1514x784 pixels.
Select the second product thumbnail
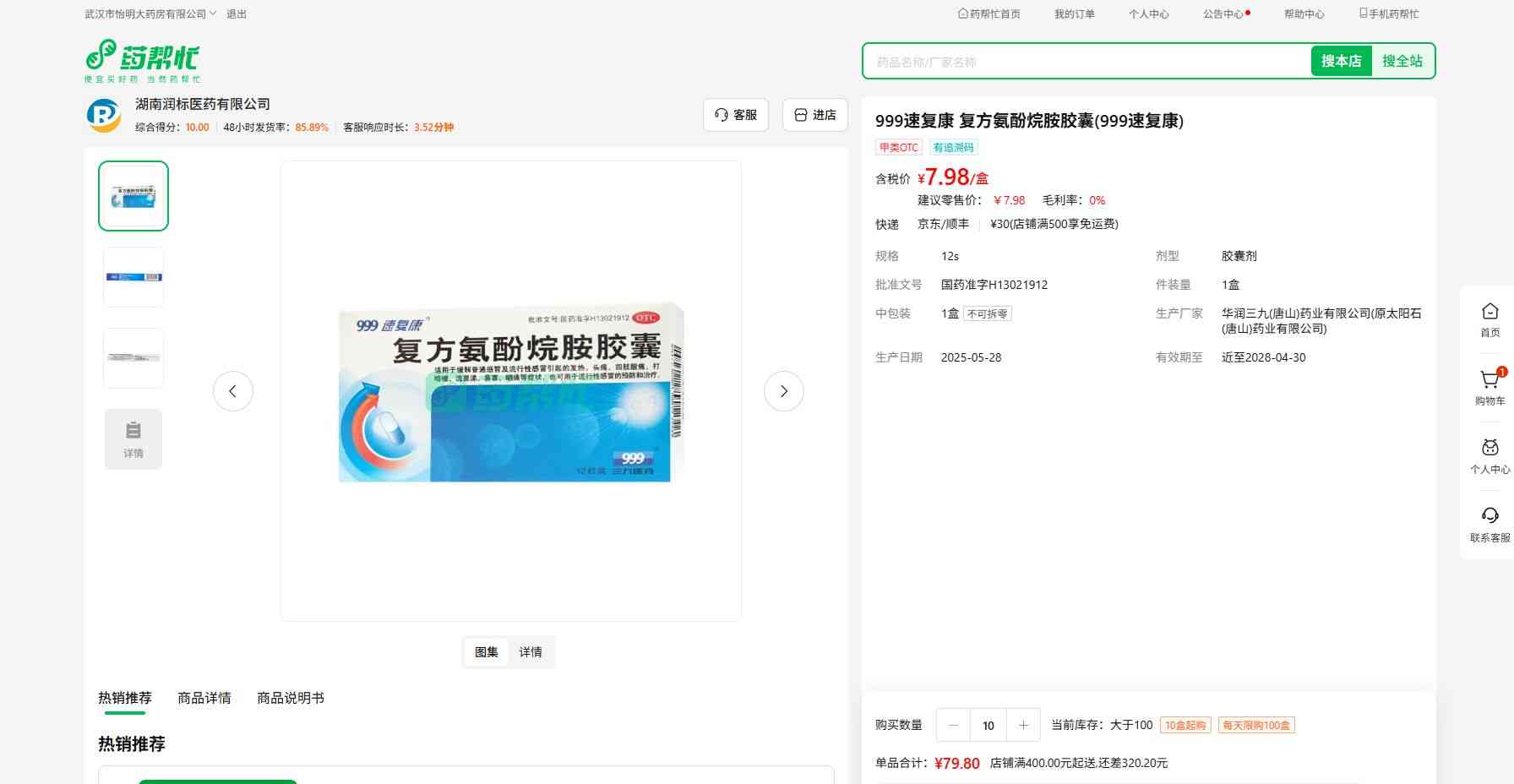(x=133, y=277)
